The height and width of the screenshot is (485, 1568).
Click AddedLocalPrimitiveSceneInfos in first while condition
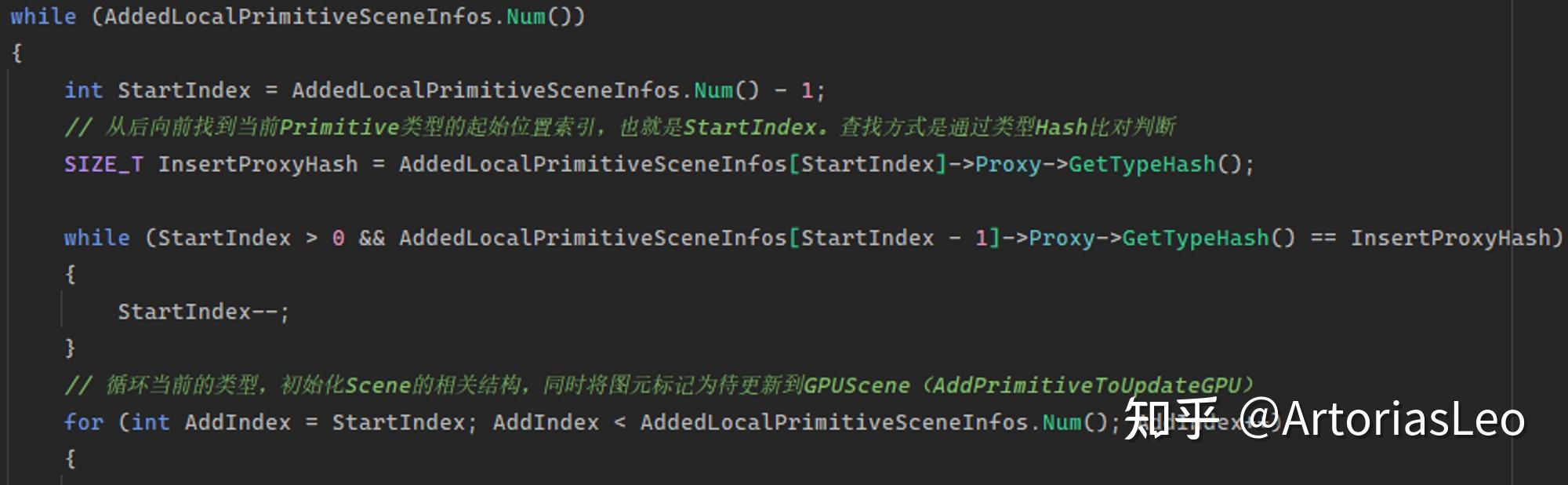click(x=298, y=16)
